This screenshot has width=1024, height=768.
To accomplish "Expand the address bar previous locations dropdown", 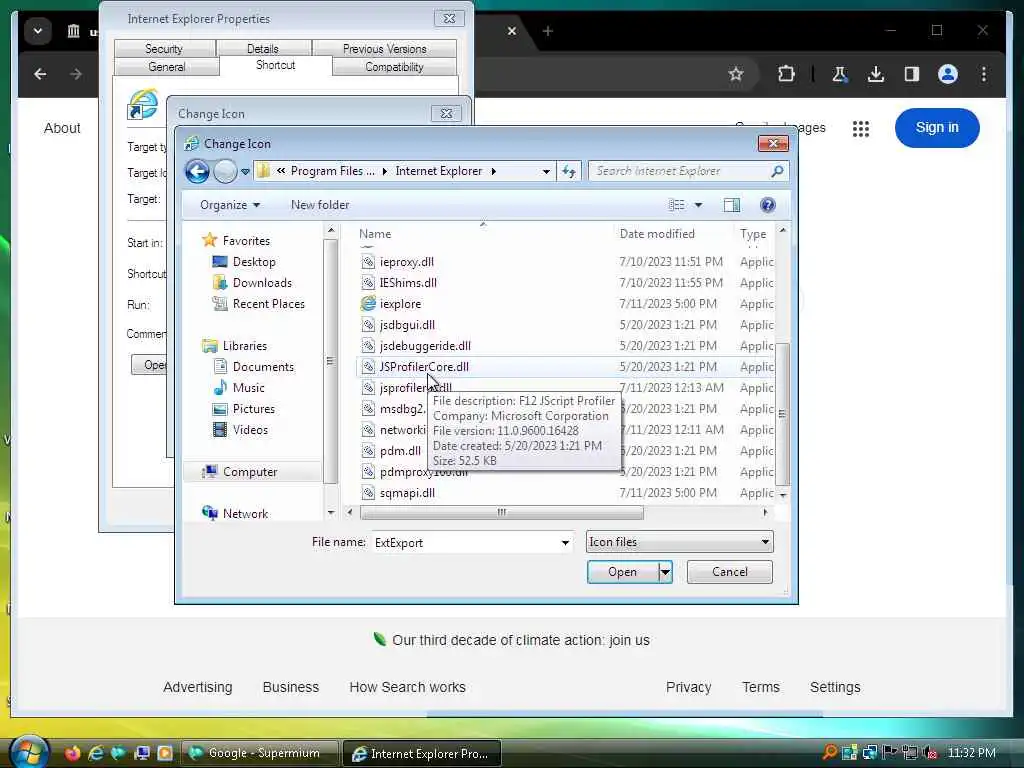I will tap(546, 171).
